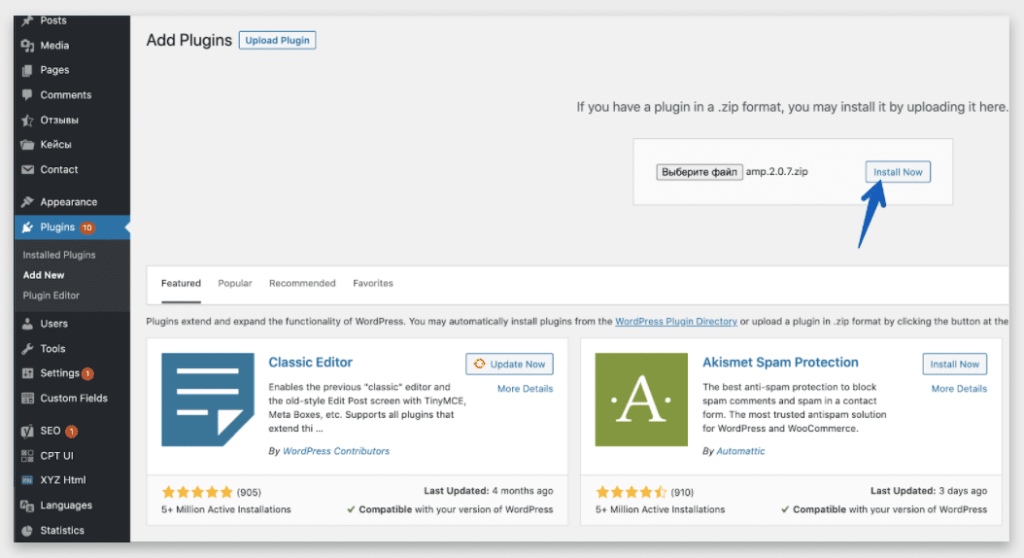Switch to the Favorites tab

tap(373, 284)
